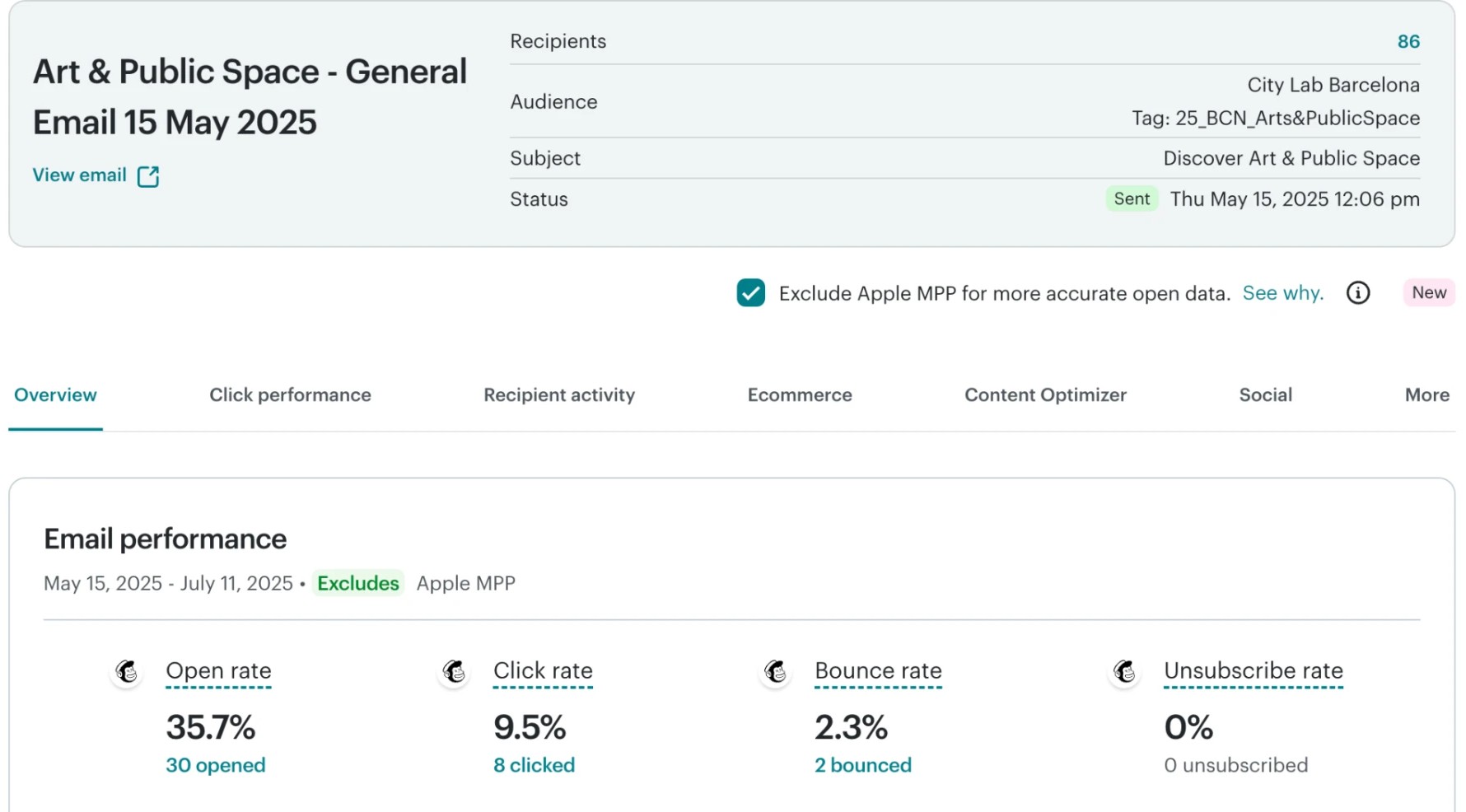Open the 30 opened link
The image size is (1466, 812).
point(215,765)
